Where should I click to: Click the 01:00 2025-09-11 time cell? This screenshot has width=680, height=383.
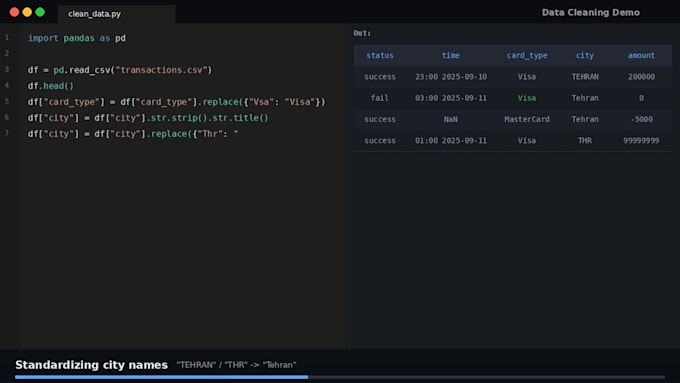point(451,141)
